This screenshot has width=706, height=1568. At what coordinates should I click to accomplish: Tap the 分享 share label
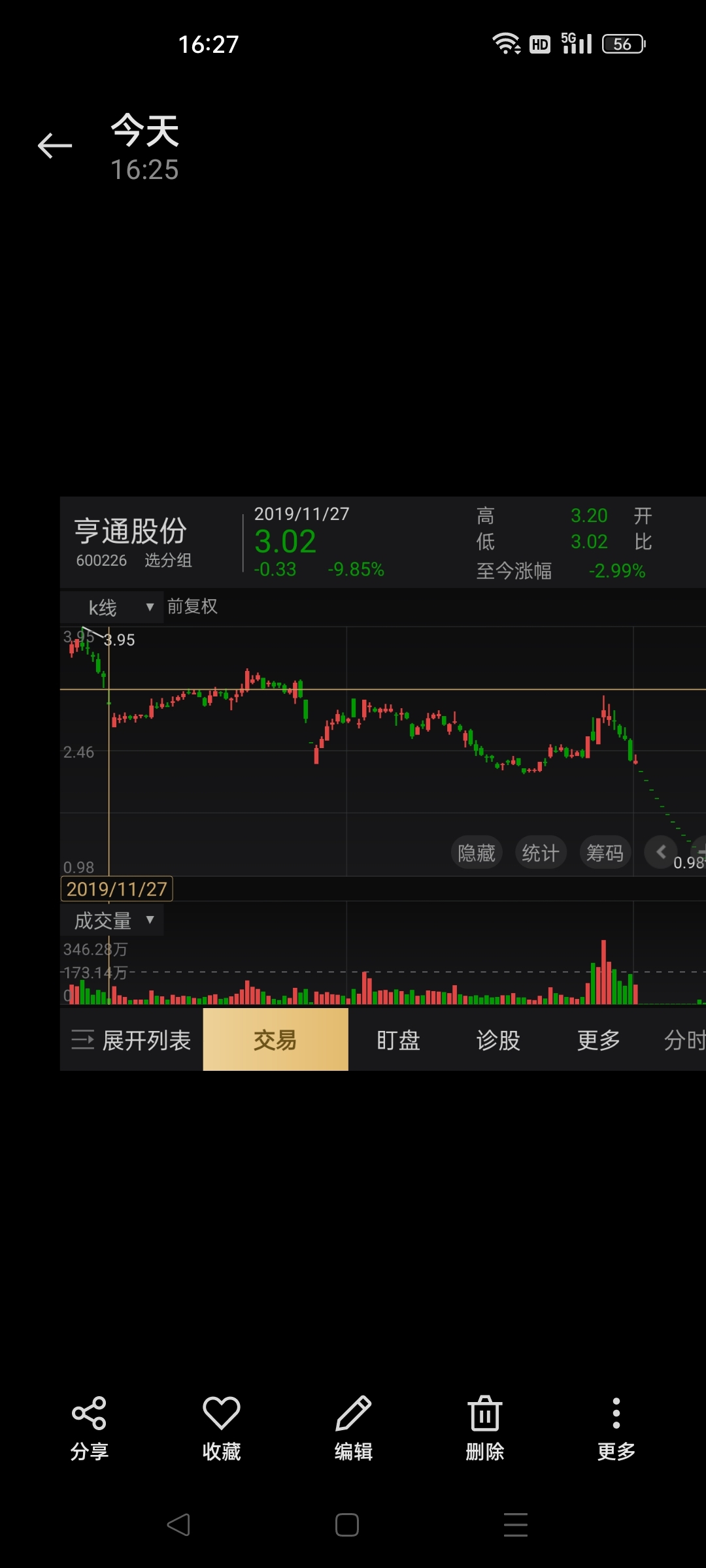tap(89, 1451)
